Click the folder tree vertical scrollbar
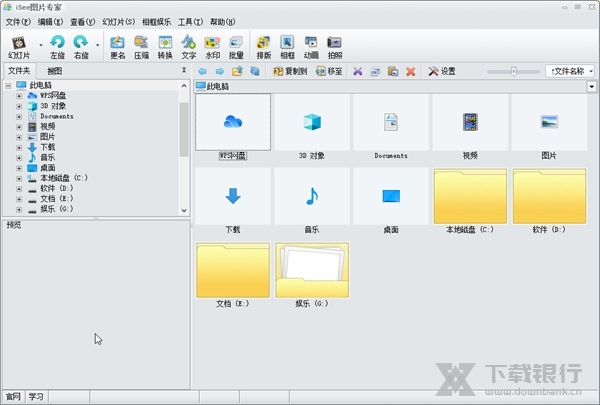This screenshot has width=600, height=405. point(184,129)
